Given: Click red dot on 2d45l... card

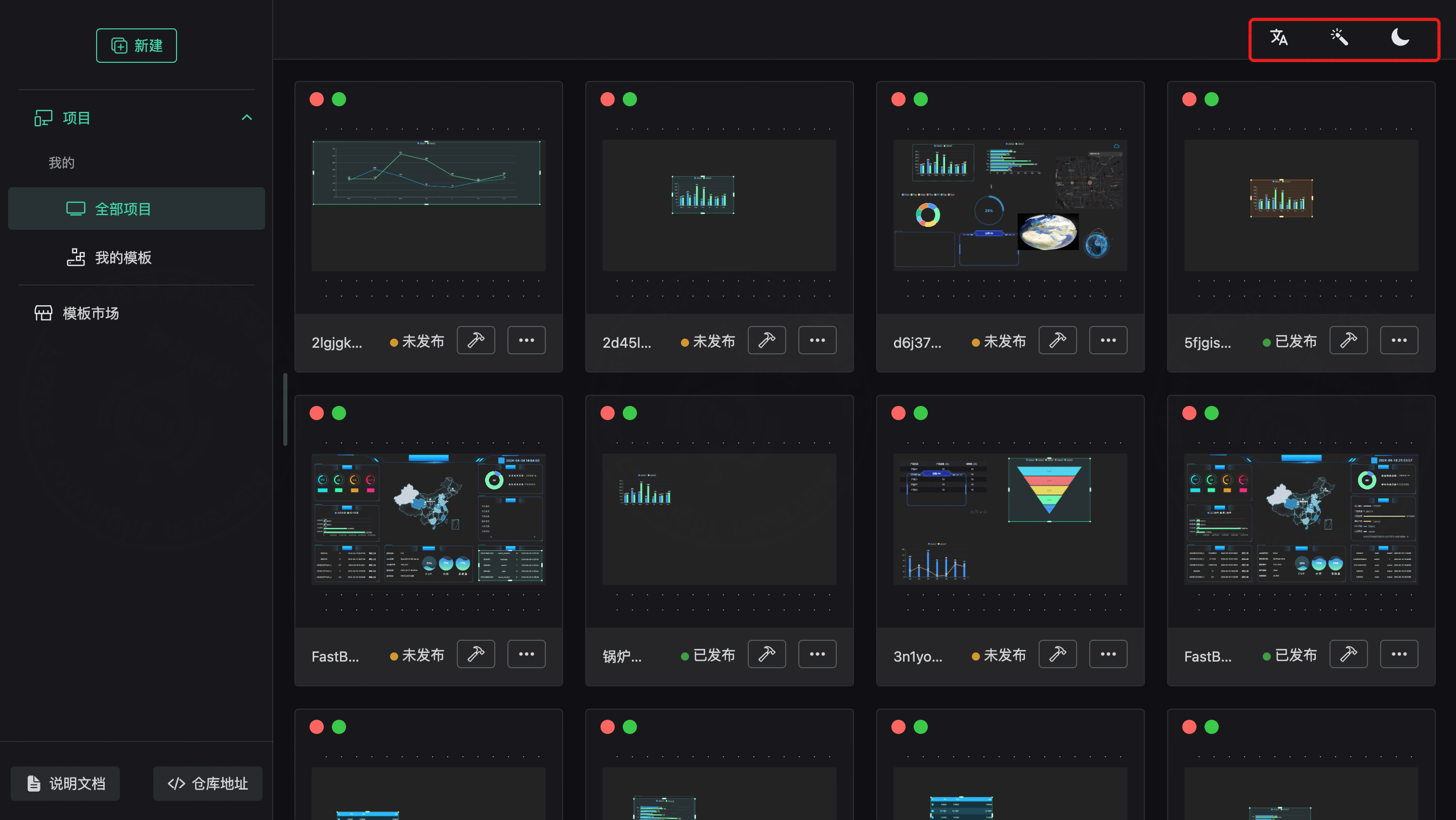Looking at the screenshot, I should pyautogui.click(x=608, y=100).
